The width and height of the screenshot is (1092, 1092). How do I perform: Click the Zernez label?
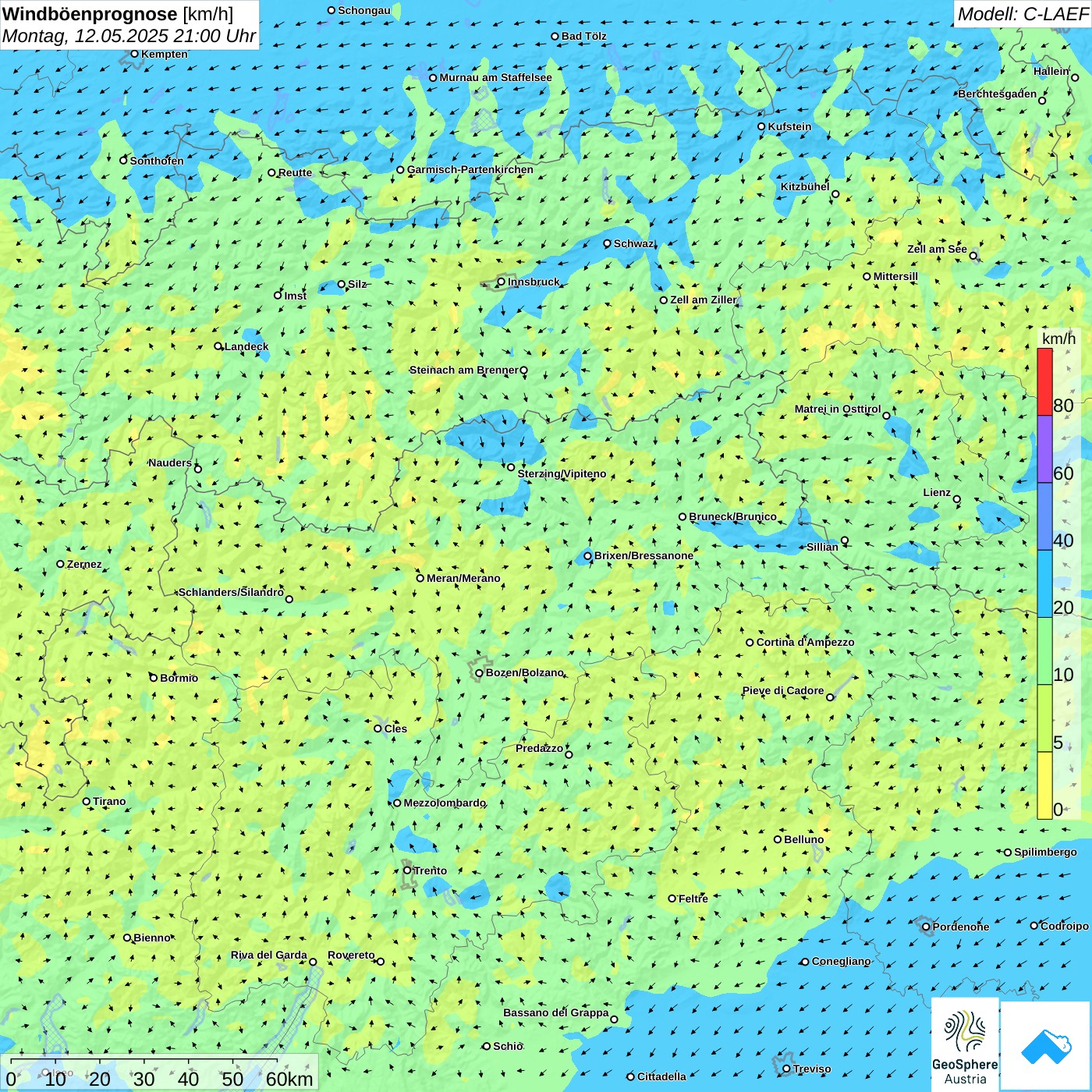[x=84, y=564]
